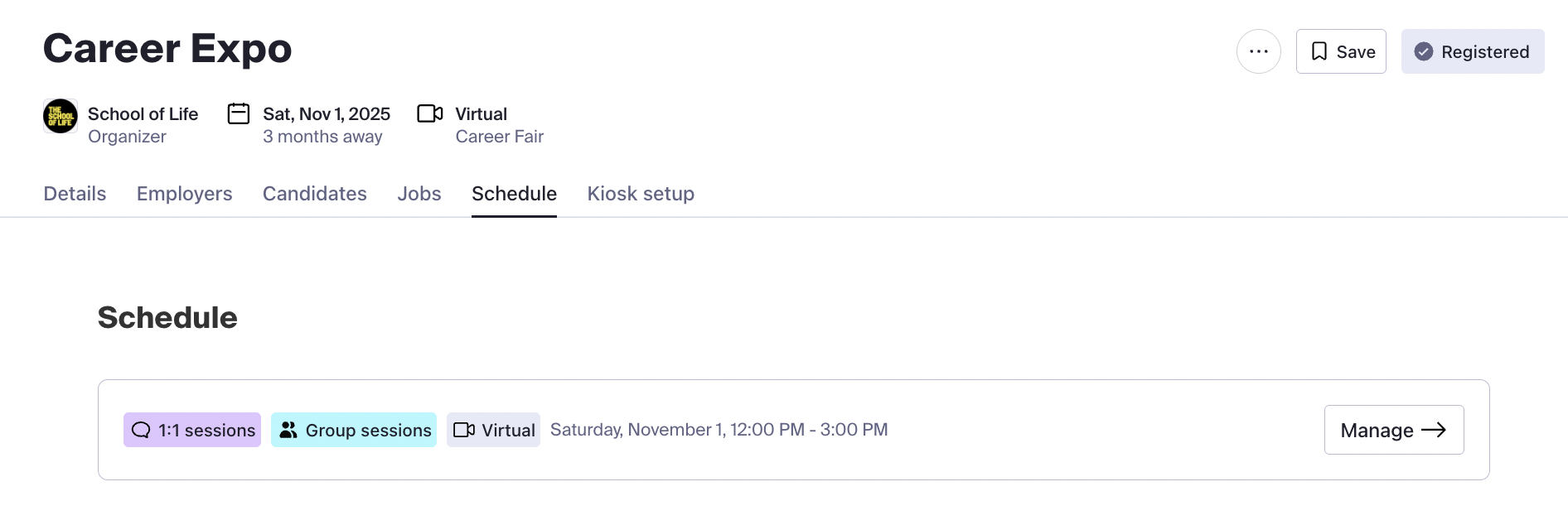
Task: Click the chat bubble icon on 1:1 sessions
Action: [x=141, y=430]
